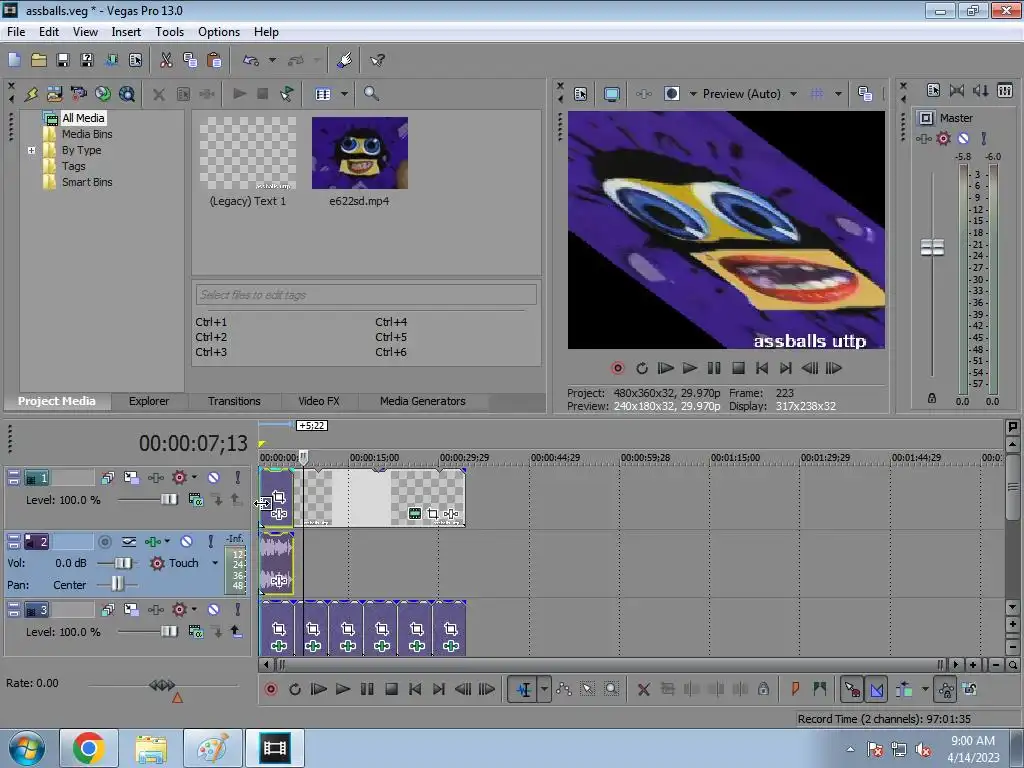Save the project with the floppy disk icon
1024x768 pixels.
(63, 60)
